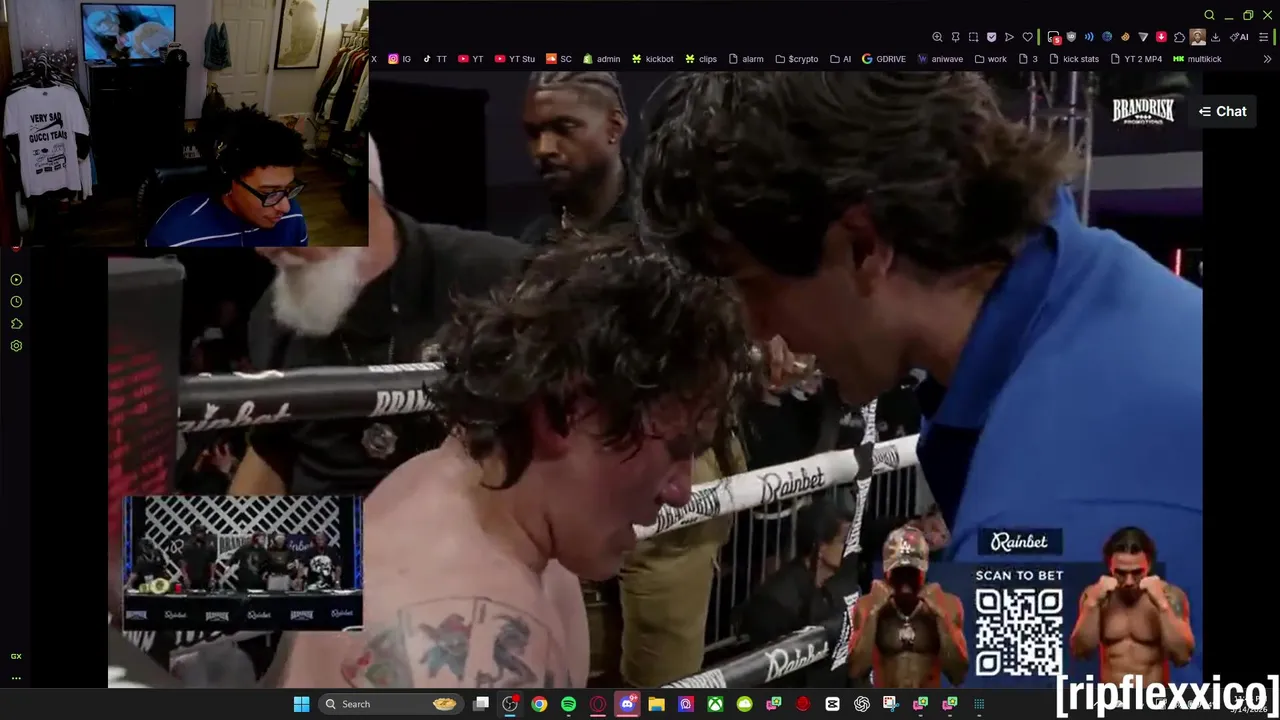Open Xbox app from taskbar
Screen dimensions: 1280x720
715,704
